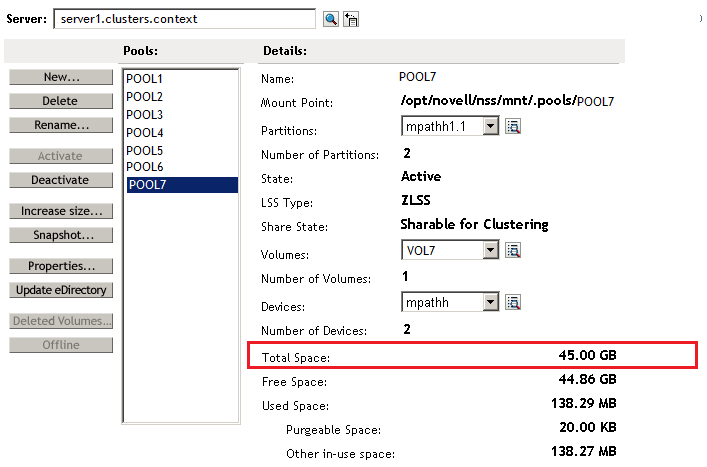Expand the Partitions mpathh1.1 dropdown
This screenshot has width=707, height=467.
coord(490,126)
